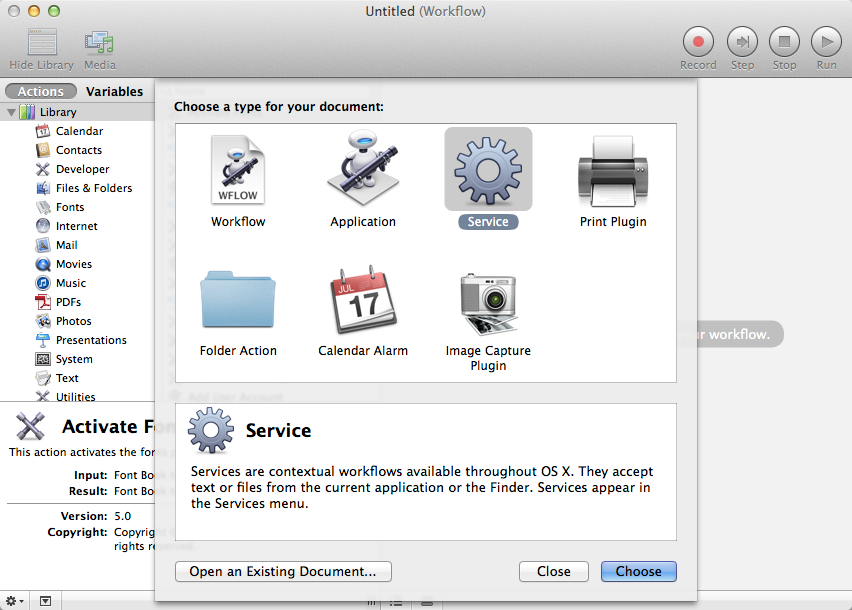Select the Movies category

point(74,264)
